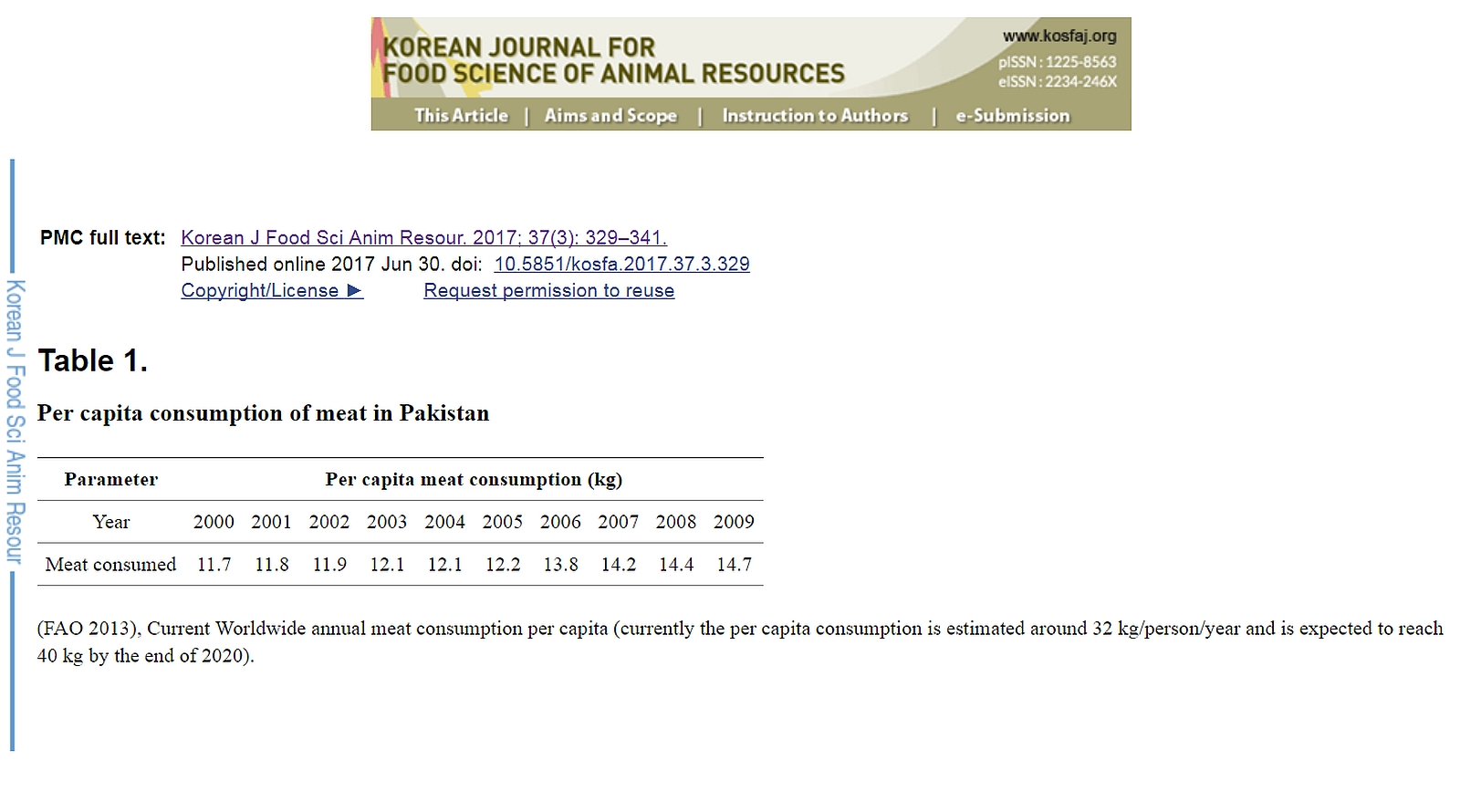Viewport: 1460px width, 812px height.
Task: Click value 12.1 under year 2004
Action: [x=444, y=565]
